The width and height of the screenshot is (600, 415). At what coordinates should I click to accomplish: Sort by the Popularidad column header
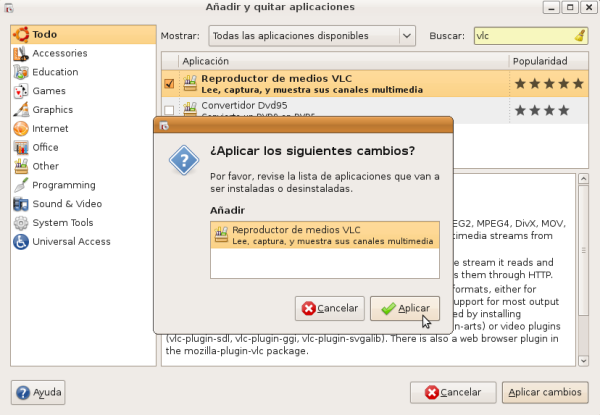point(548,61)
